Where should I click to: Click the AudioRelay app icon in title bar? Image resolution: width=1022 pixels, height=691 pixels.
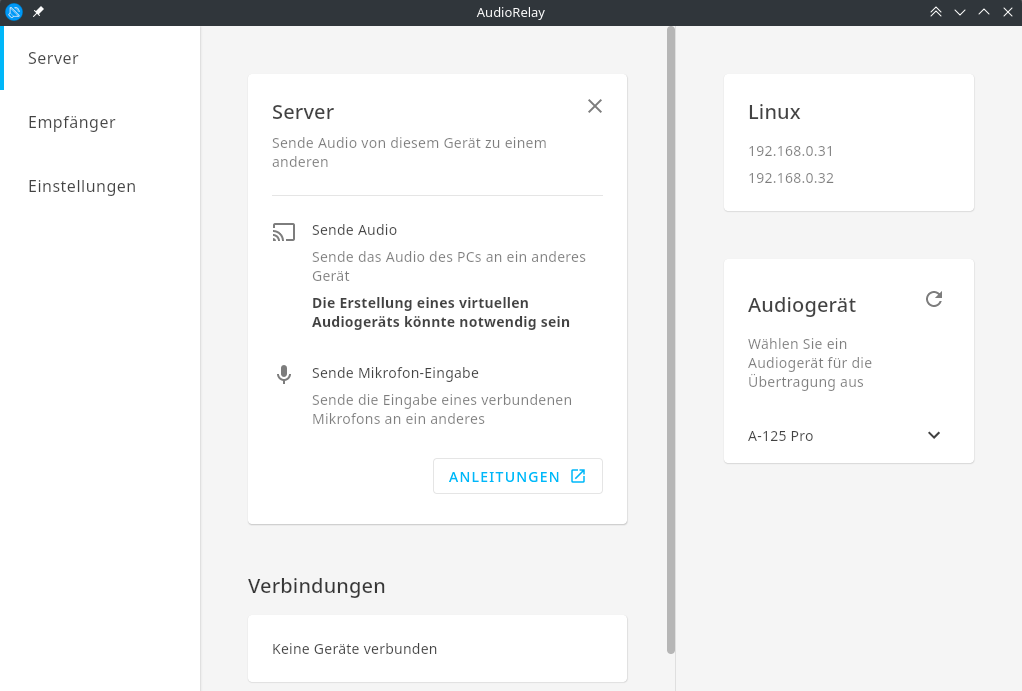point(14,12)
